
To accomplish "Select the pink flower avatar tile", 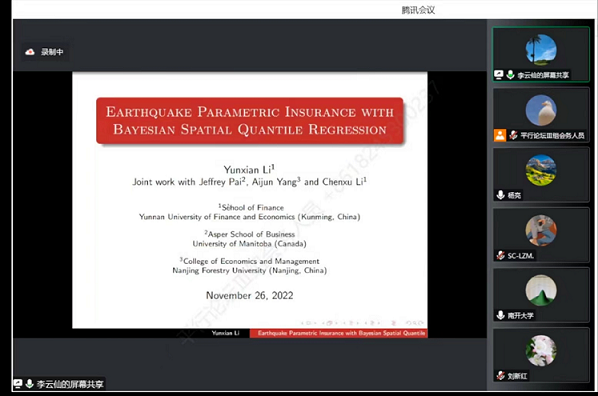I will [x=541, y=351].
